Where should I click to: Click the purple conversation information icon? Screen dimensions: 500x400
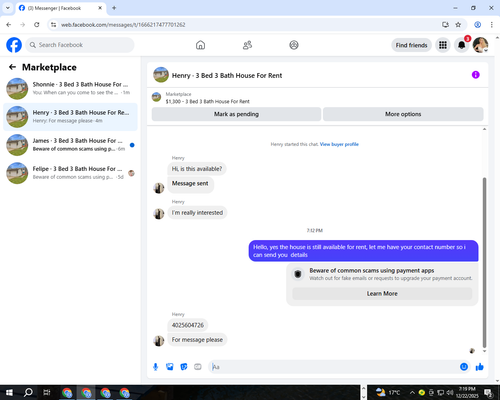click(476, 75)
